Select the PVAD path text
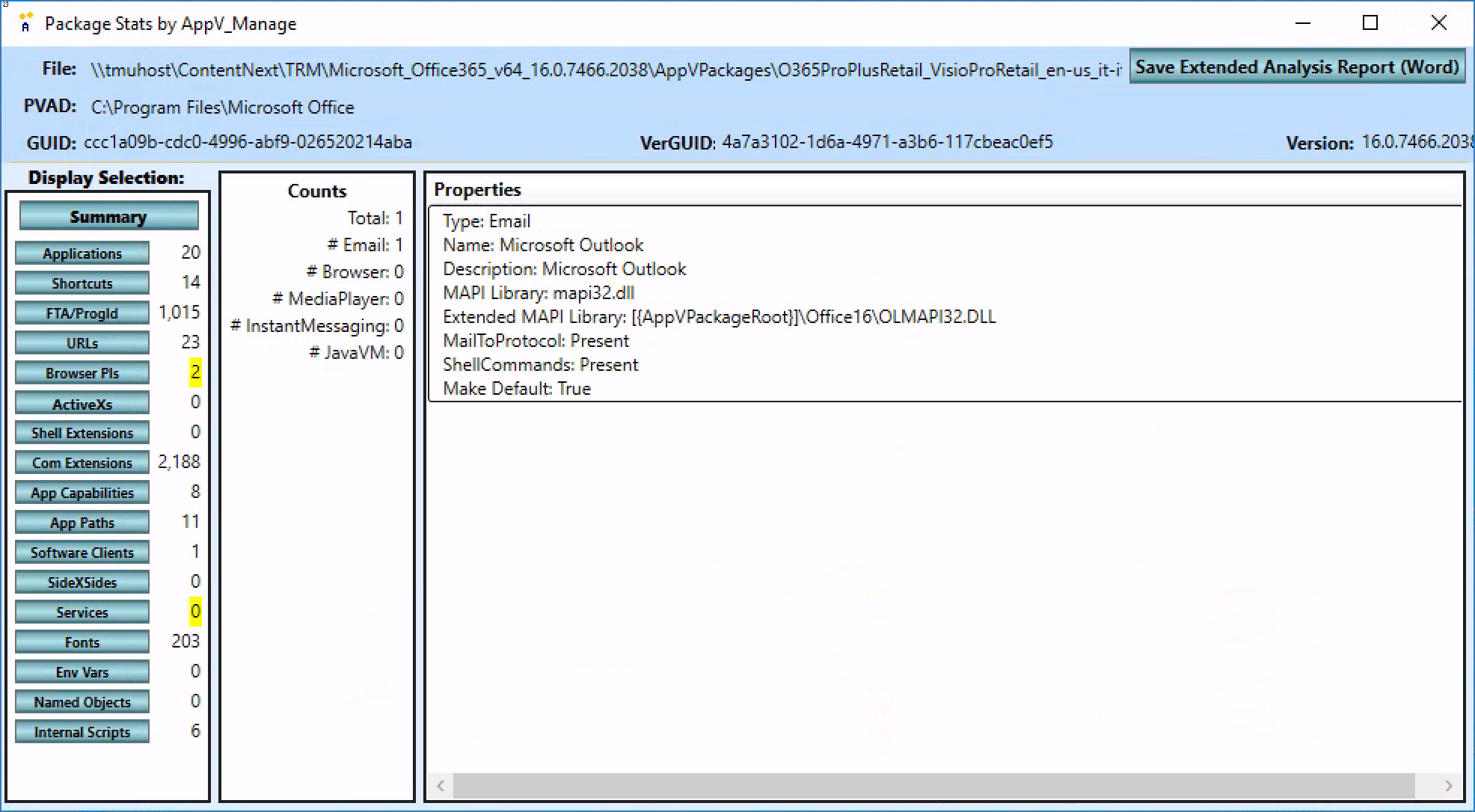Image resolution: width=1475 pixels, height=812 pixels. (223, 108)
